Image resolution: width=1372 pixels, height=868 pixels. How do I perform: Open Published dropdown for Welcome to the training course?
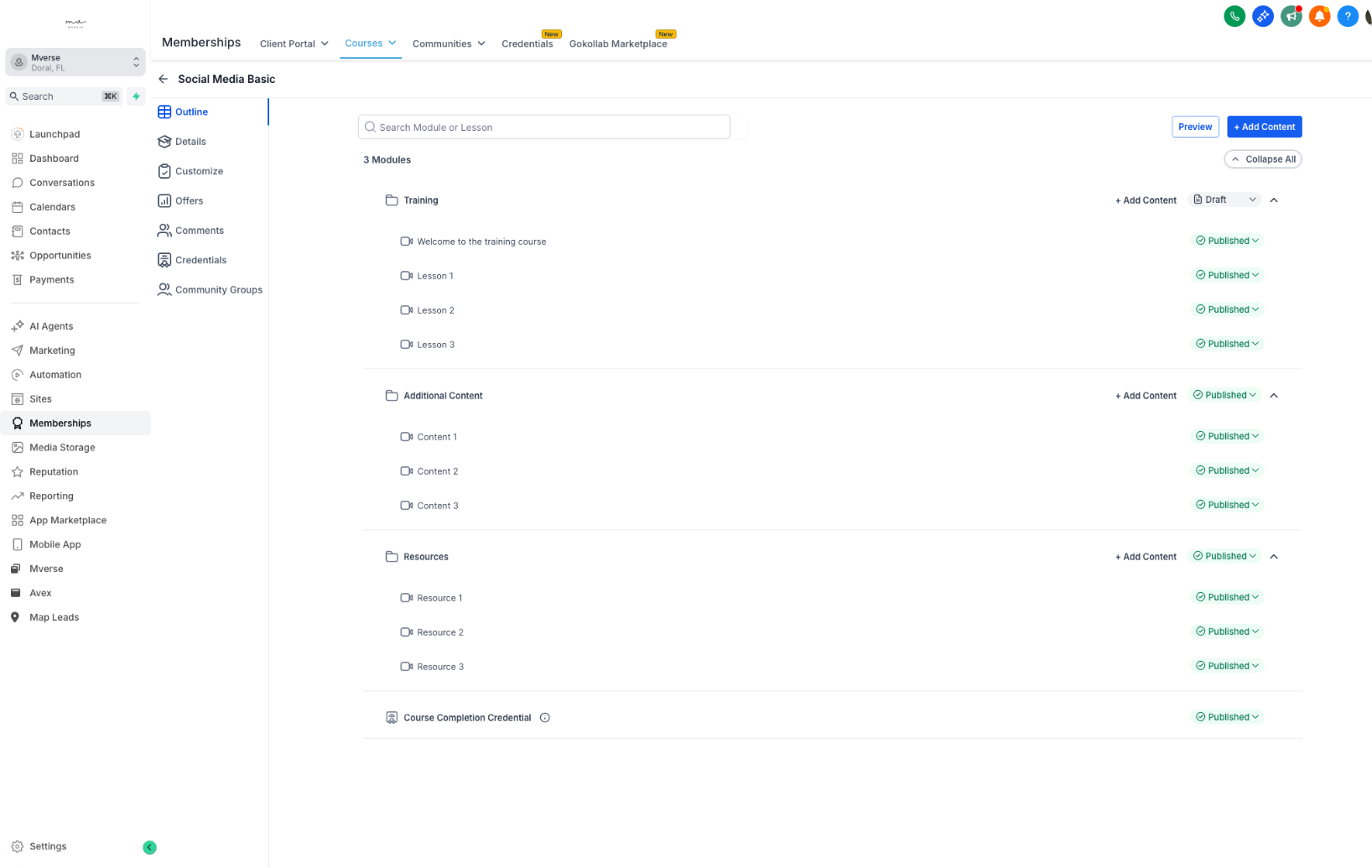pos(1227,241)
